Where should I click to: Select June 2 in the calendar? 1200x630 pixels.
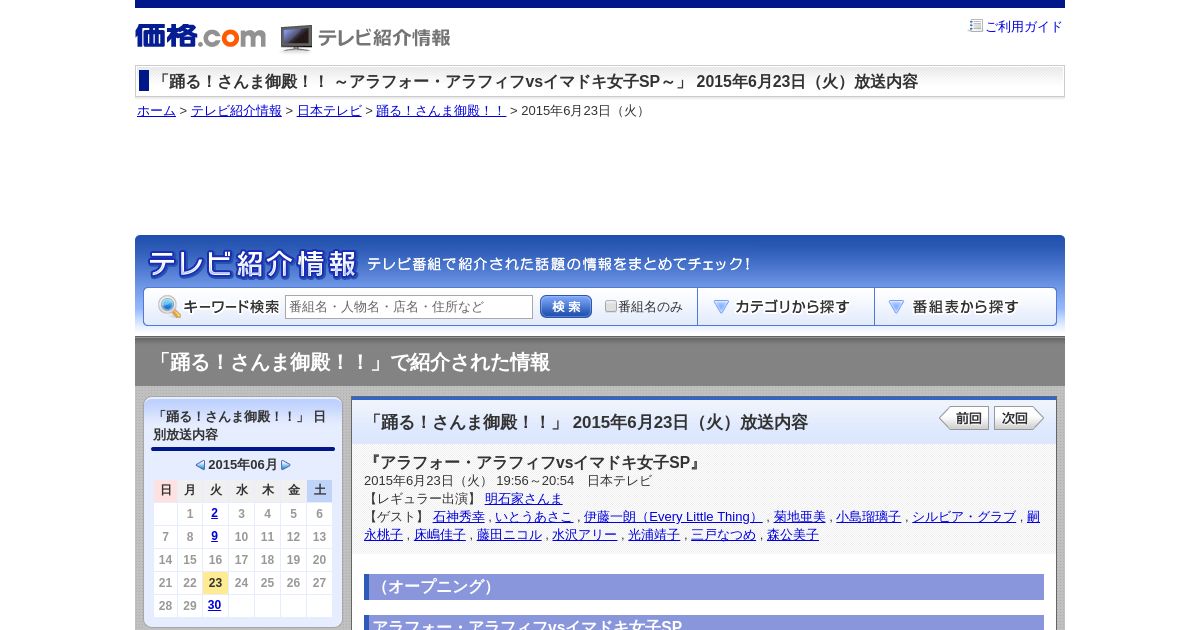(215, 514)
